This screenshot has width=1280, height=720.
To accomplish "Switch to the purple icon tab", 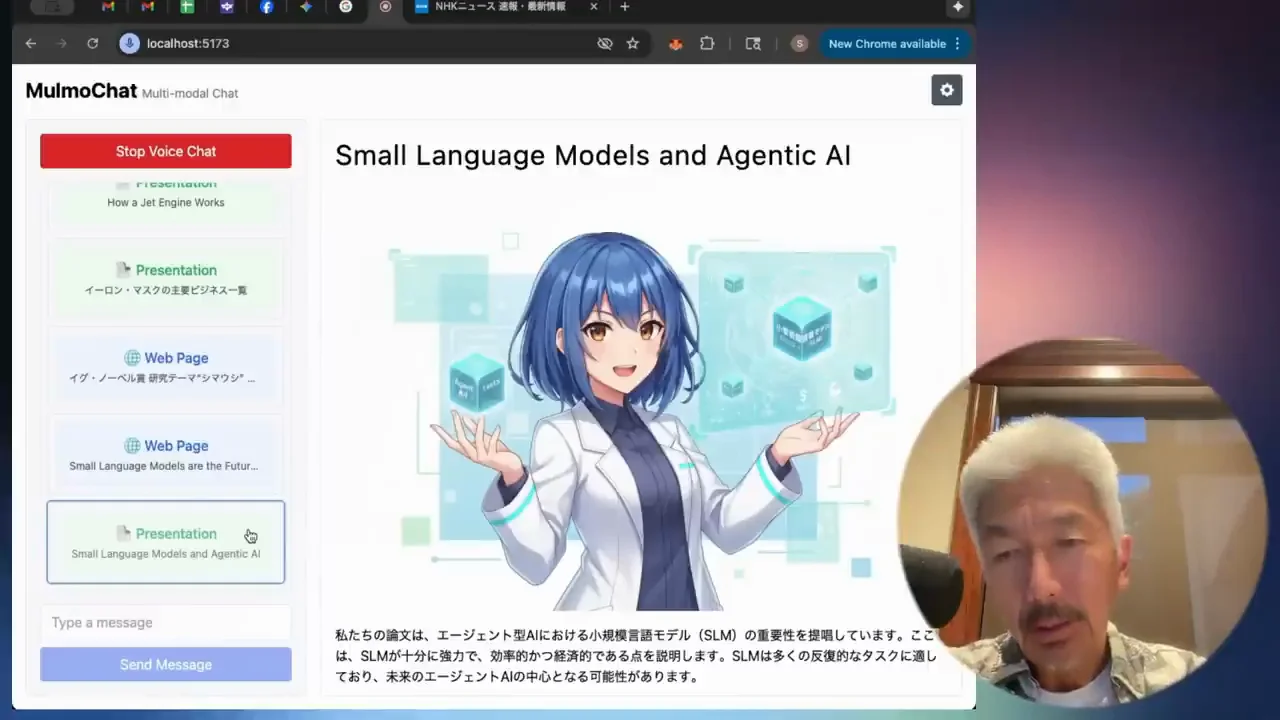I will (227, 7).
